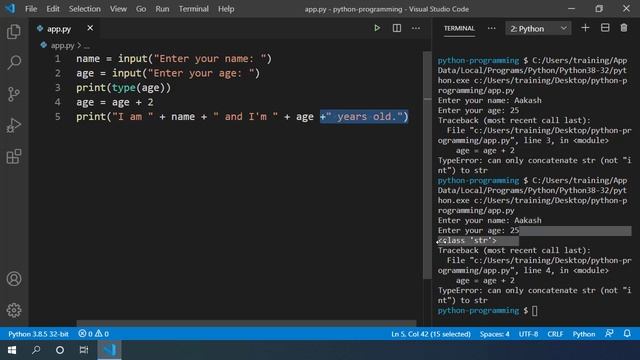
Task: Click line number 5 in the gutter
Action: [58, 117]
